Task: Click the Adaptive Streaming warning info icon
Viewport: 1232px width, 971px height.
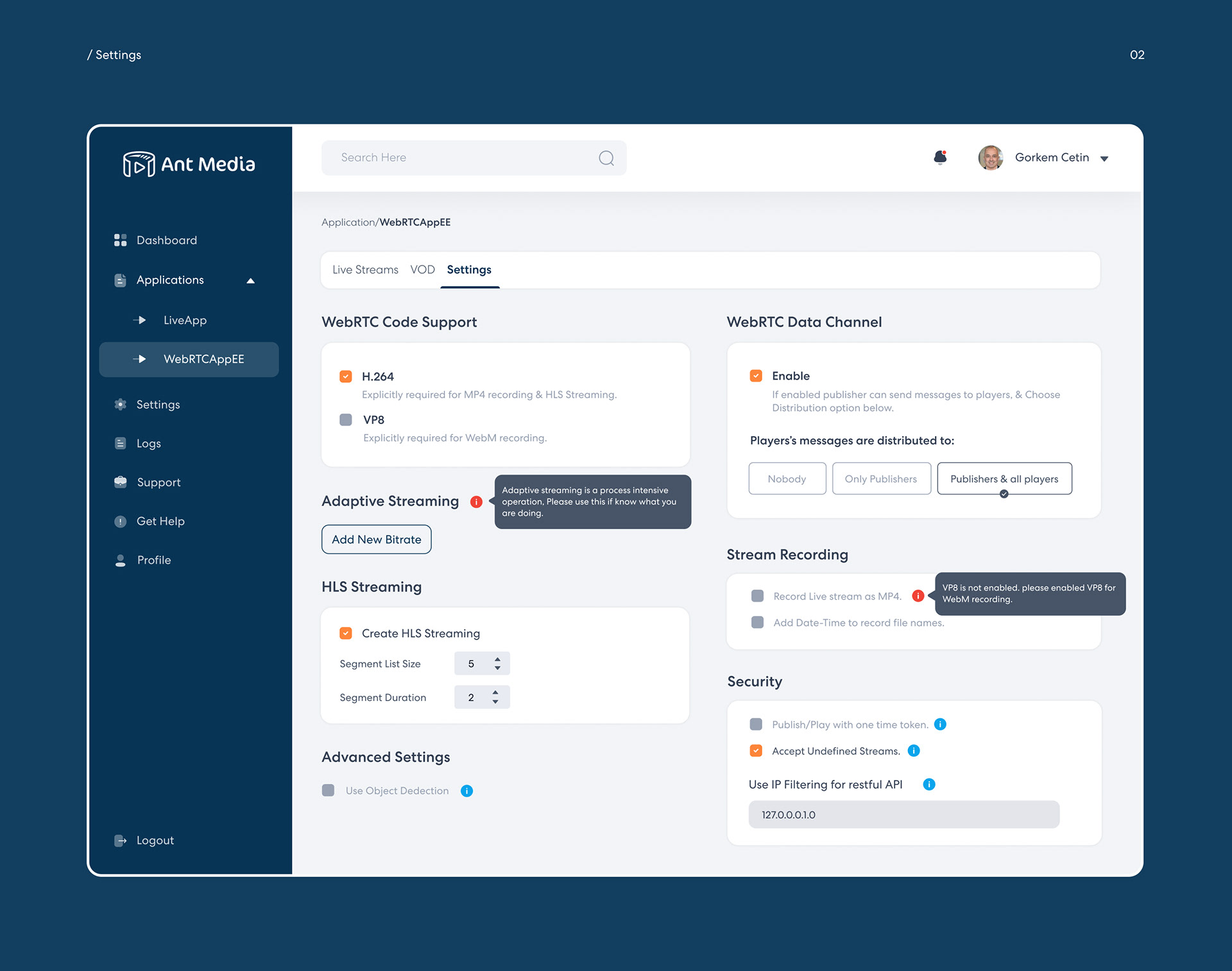Action: tap(475, 502)
